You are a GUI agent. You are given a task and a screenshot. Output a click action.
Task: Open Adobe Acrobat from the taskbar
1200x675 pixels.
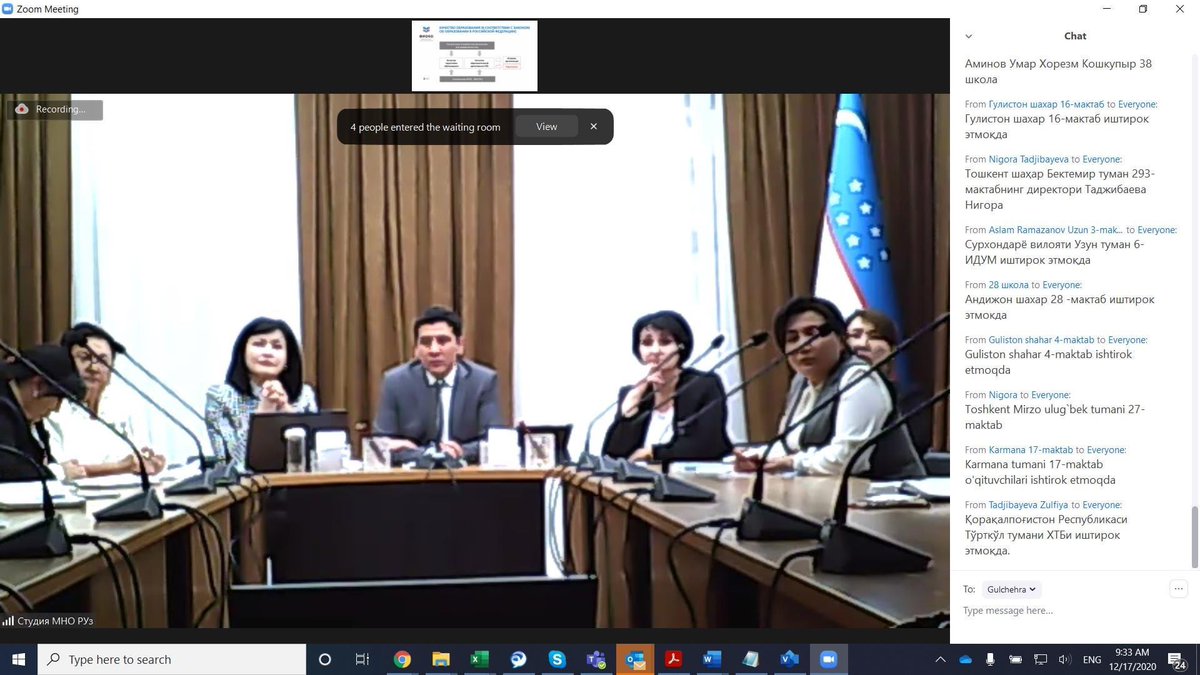point(674,659)
